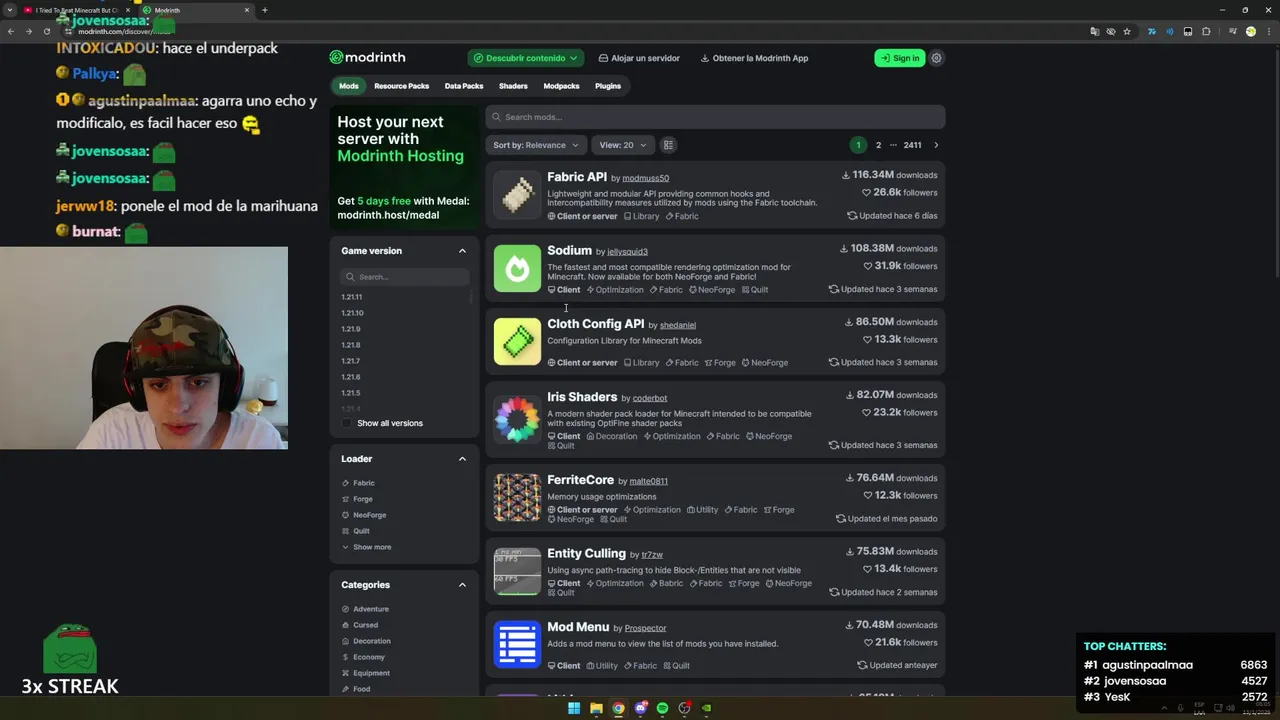Viewport: 1280px width, 720px height.
Task: Open the Fabric API mod icon
Action: click(517, 195)
